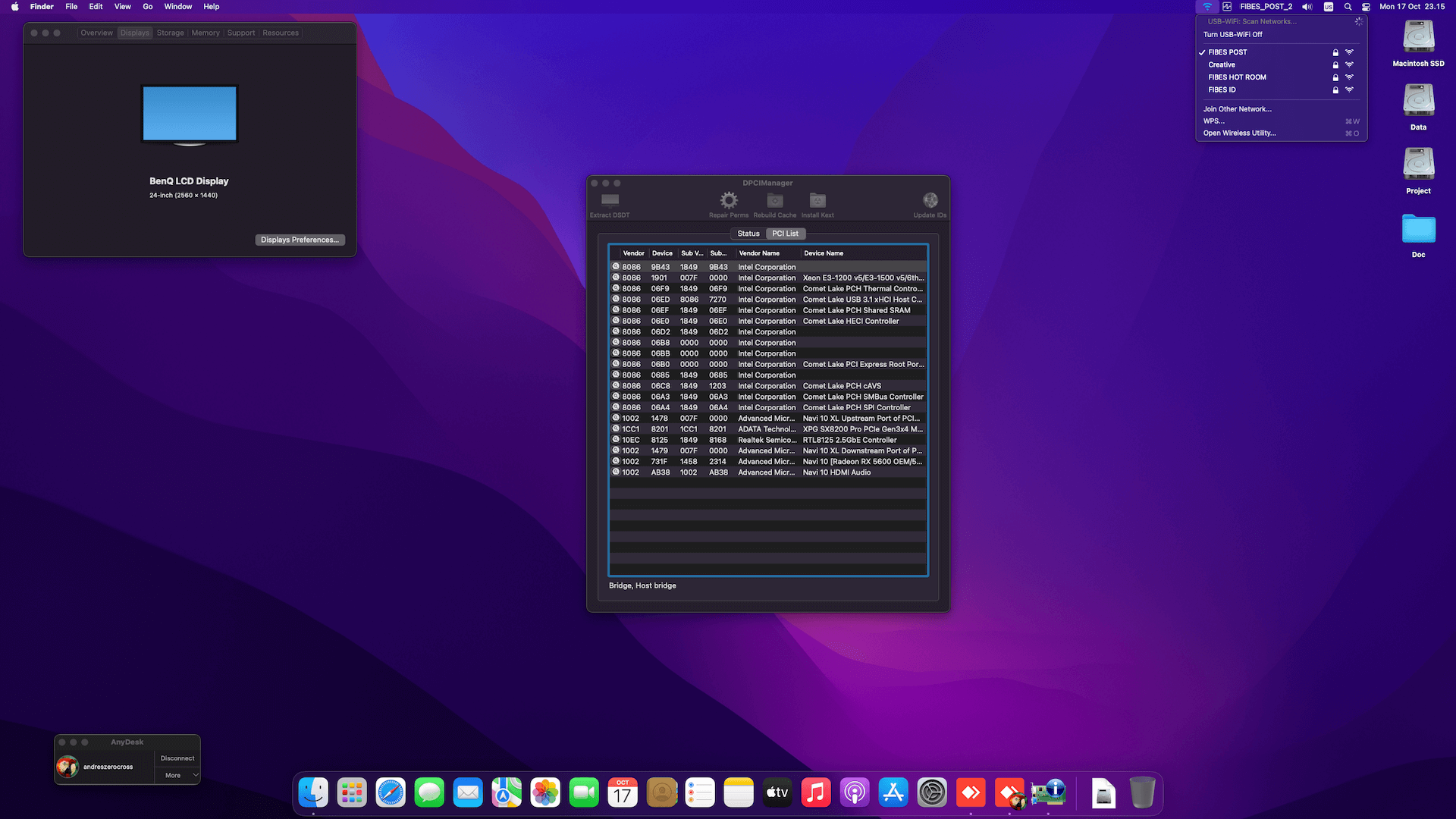Open the Apple menu
1456x819 pixels.
15,7
